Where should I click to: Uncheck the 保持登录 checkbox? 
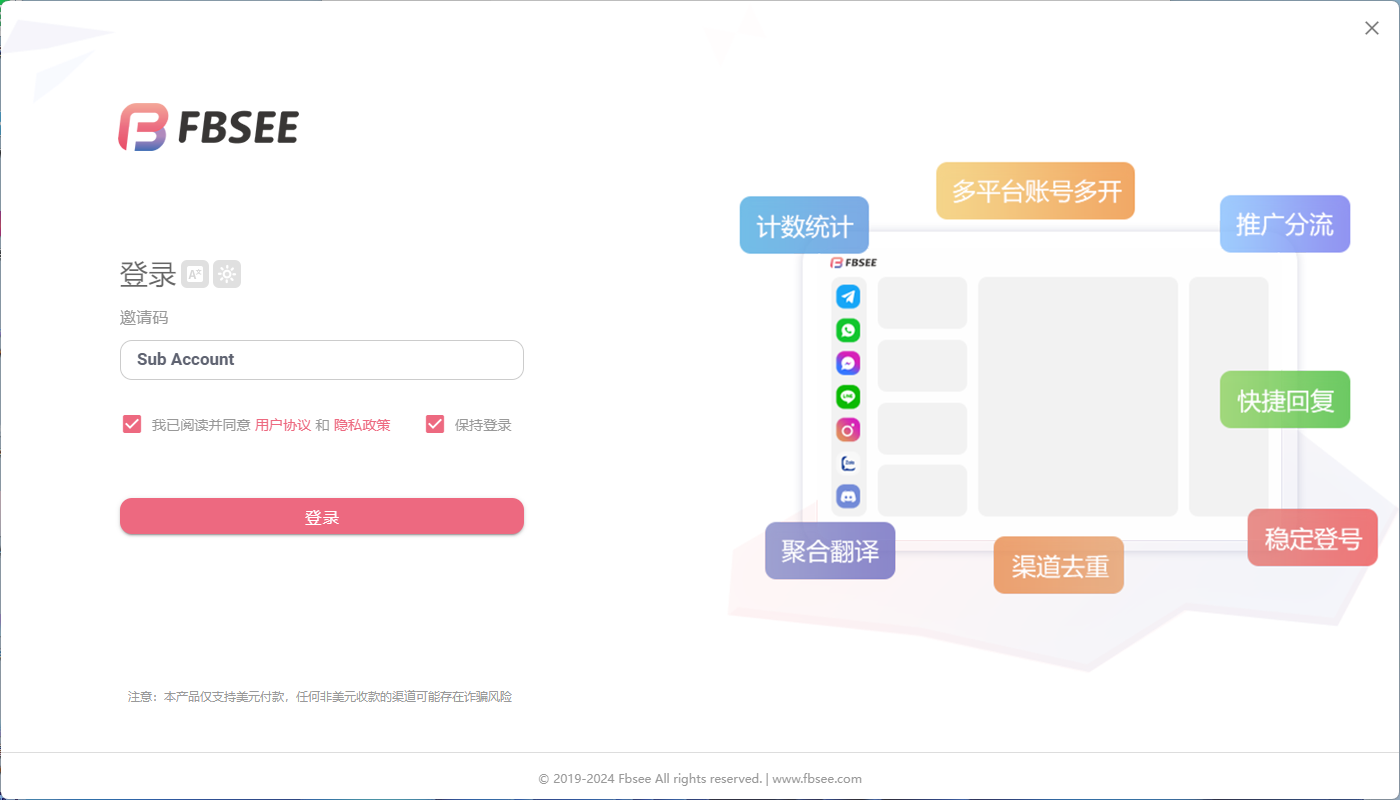click(x=435, y=424)
